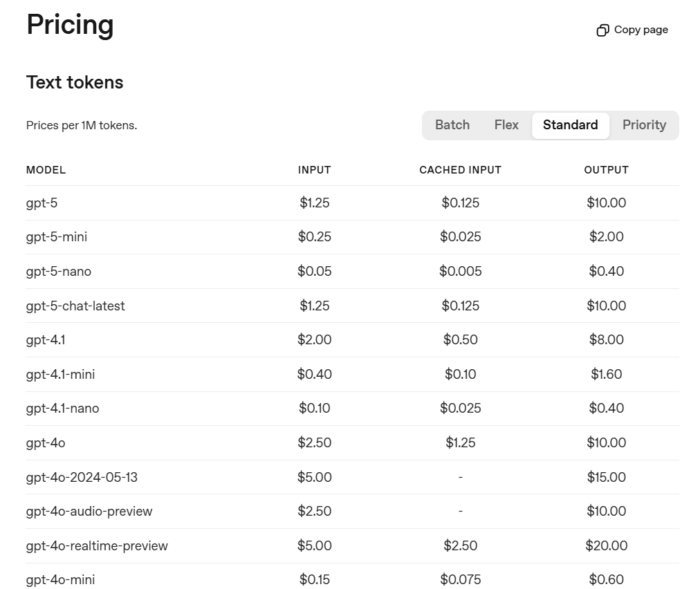The image size is (700, 589).
Task: Select the gpt-5 model name
Action: 42,203
